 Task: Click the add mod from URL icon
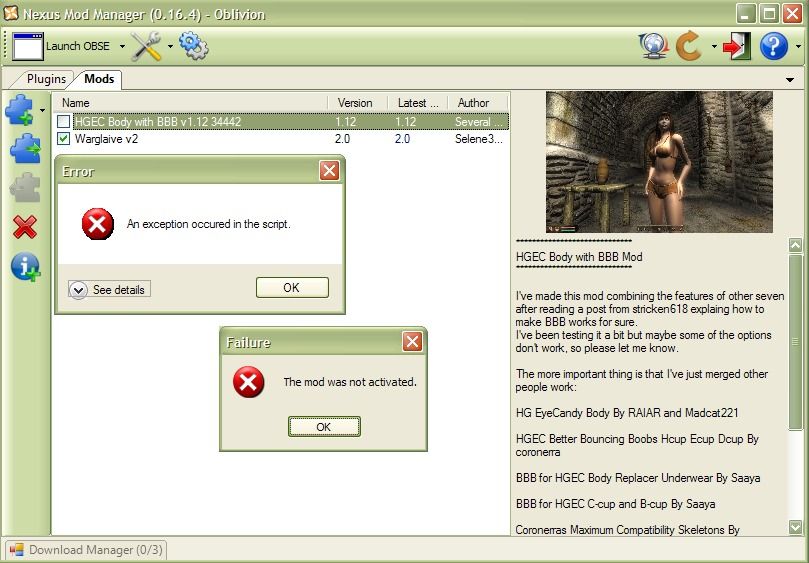coord(24,149)
